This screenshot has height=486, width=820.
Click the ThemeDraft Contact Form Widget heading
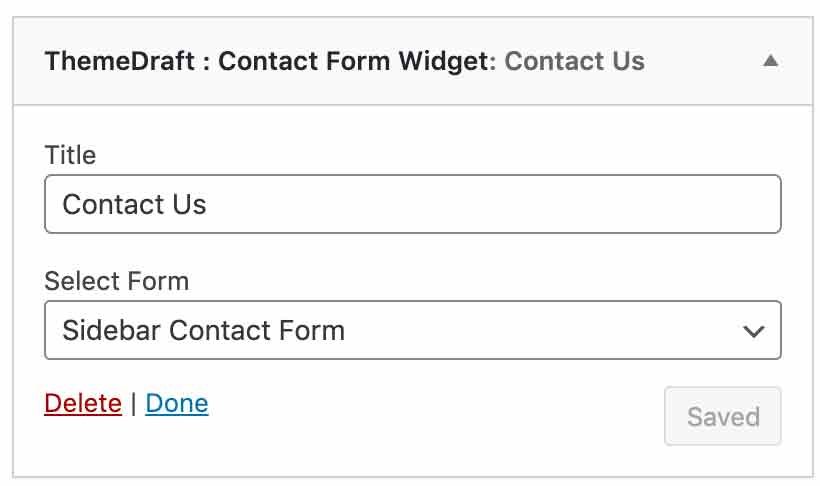point(270,61)
